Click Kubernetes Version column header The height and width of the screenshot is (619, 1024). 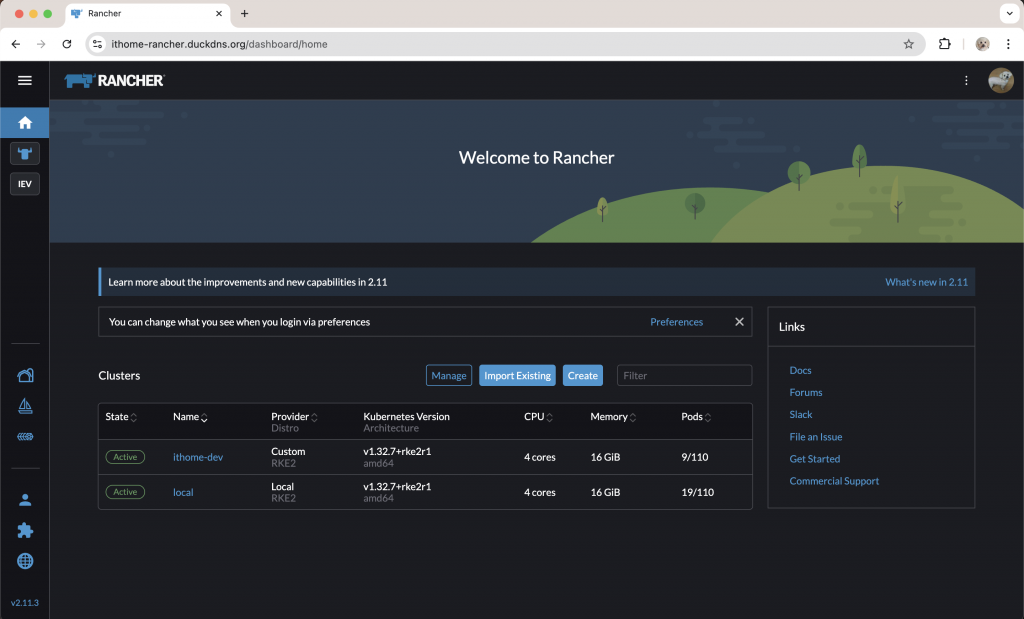(x=406, y=417)
